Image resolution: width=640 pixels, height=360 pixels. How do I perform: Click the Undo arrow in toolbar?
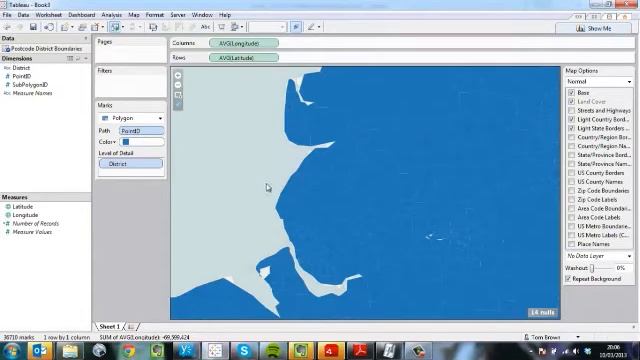coord(7,27)
